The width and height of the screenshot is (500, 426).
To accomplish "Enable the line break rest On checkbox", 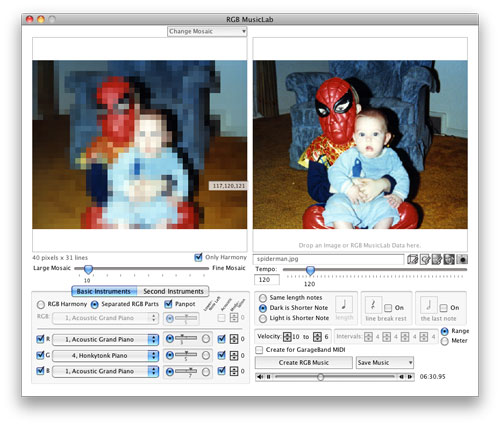I will (388, 308).
